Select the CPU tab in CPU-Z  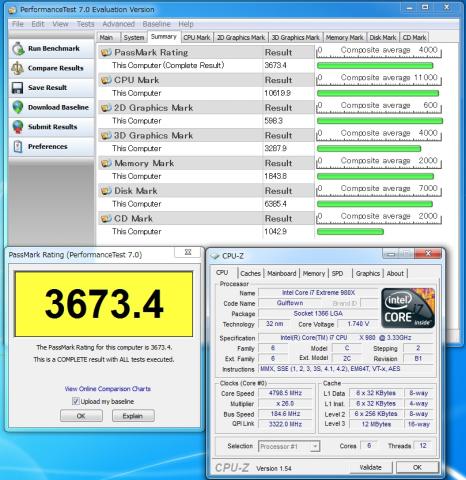pyautogui.click(x=223, y=273)
